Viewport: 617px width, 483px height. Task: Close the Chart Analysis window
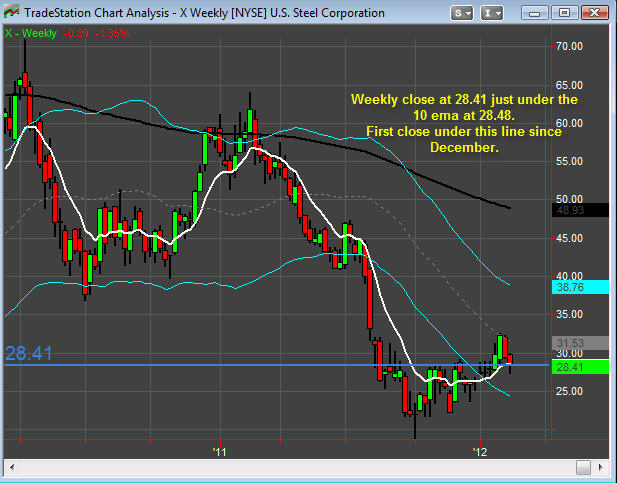[x=594, y=13]
